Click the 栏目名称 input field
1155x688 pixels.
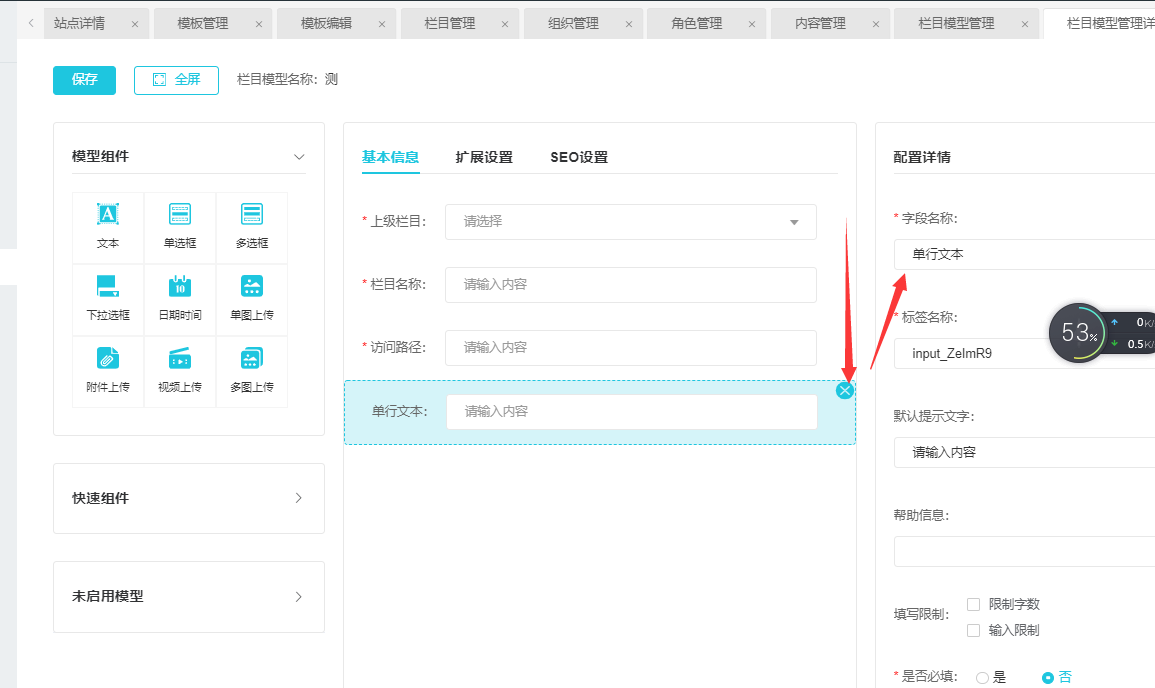[x=630, y=285]
